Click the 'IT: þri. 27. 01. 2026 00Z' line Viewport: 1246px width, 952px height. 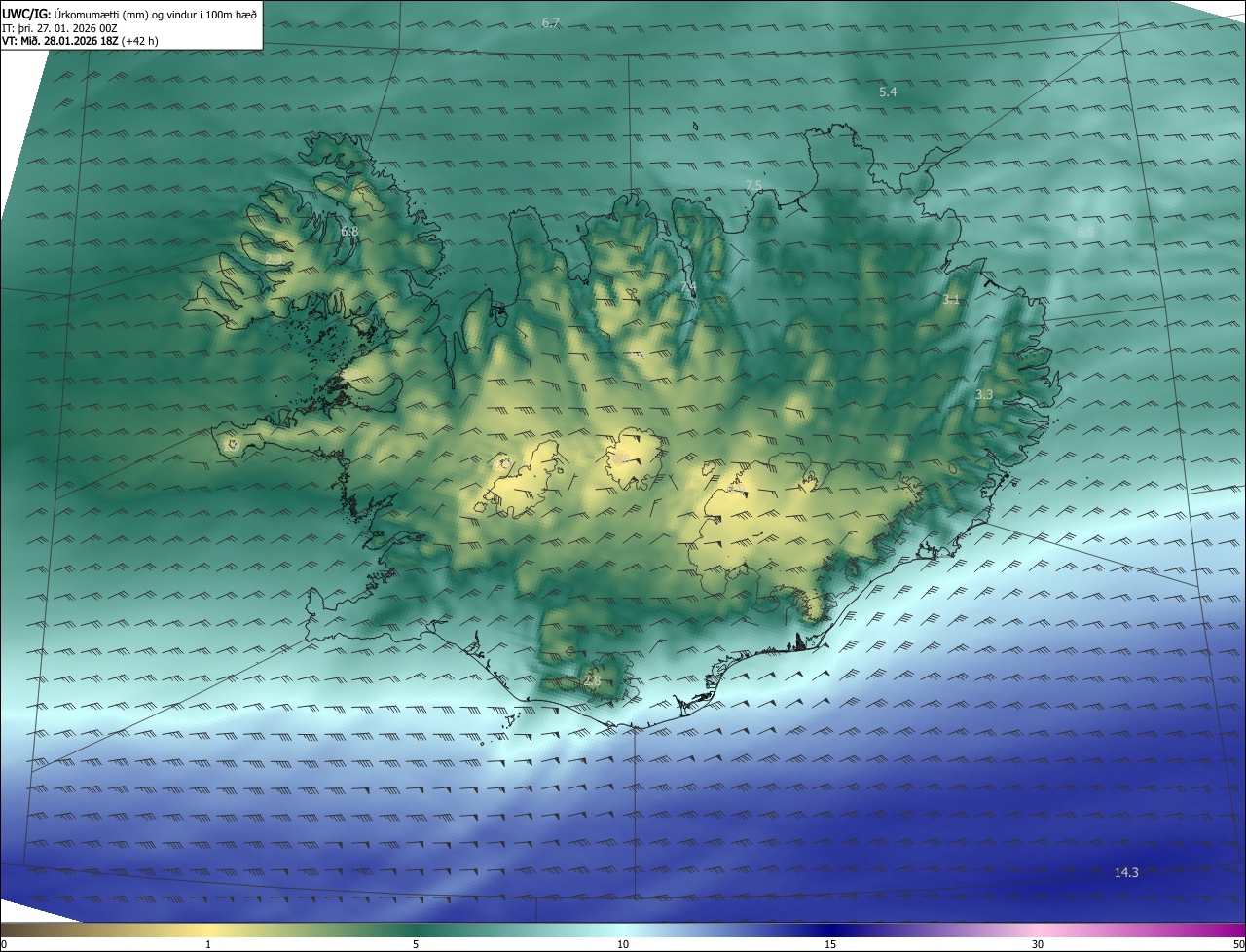click(59, 28)
